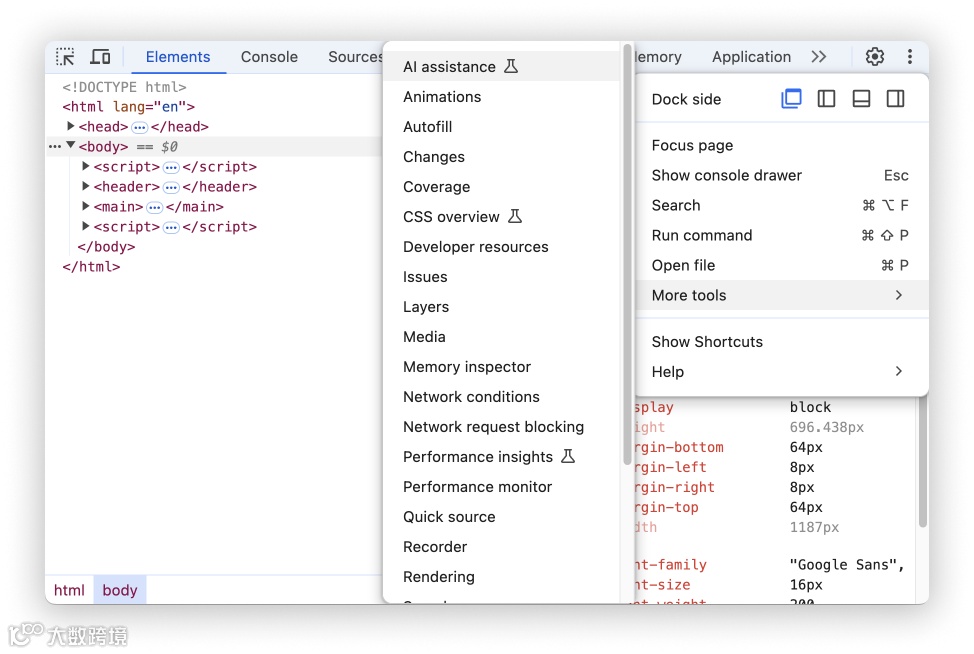
Task: Select the closing body tag line
Action: tap(106, 247)
